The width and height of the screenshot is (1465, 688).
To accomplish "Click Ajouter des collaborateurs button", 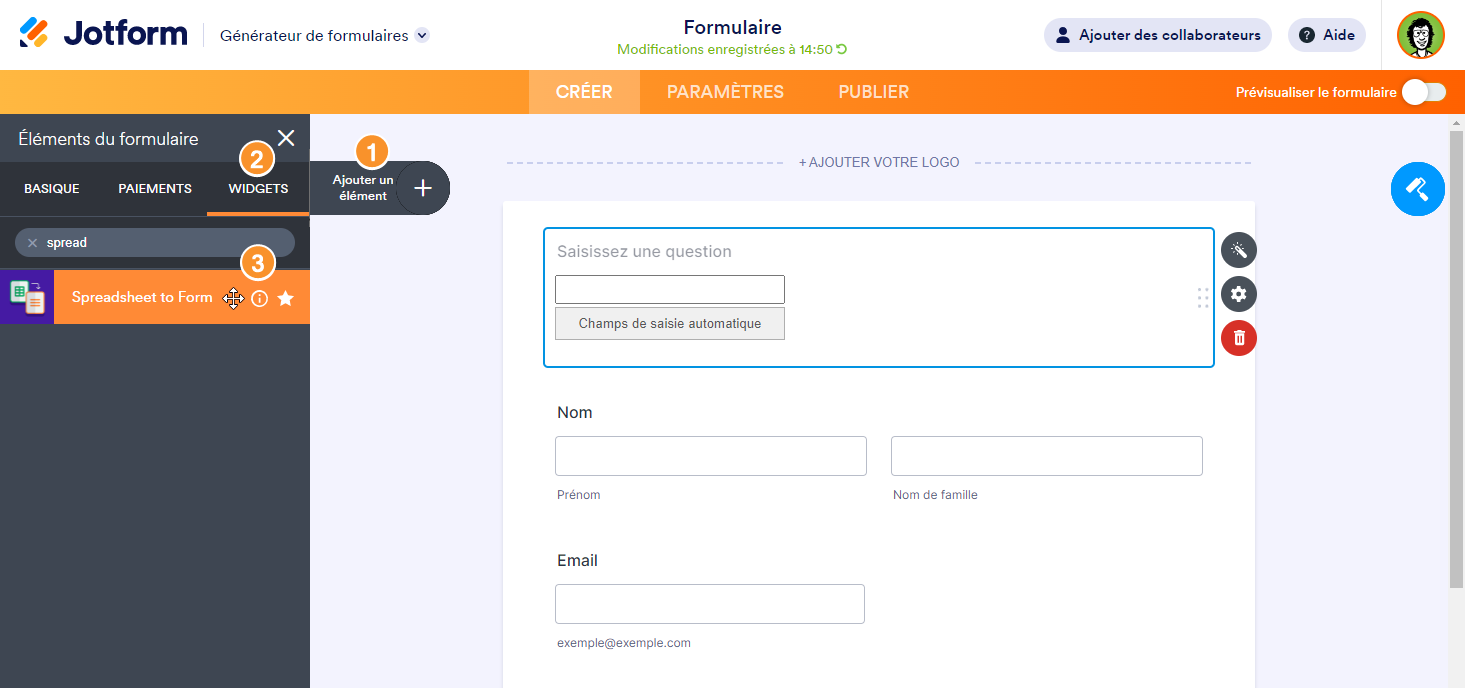I will point(1157,35).
